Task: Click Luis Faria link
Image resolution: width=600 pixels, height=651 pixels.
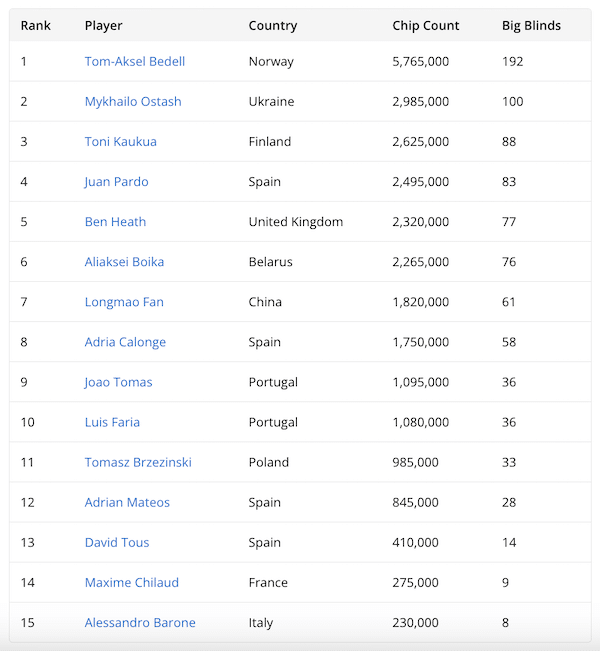Action: 112,422
